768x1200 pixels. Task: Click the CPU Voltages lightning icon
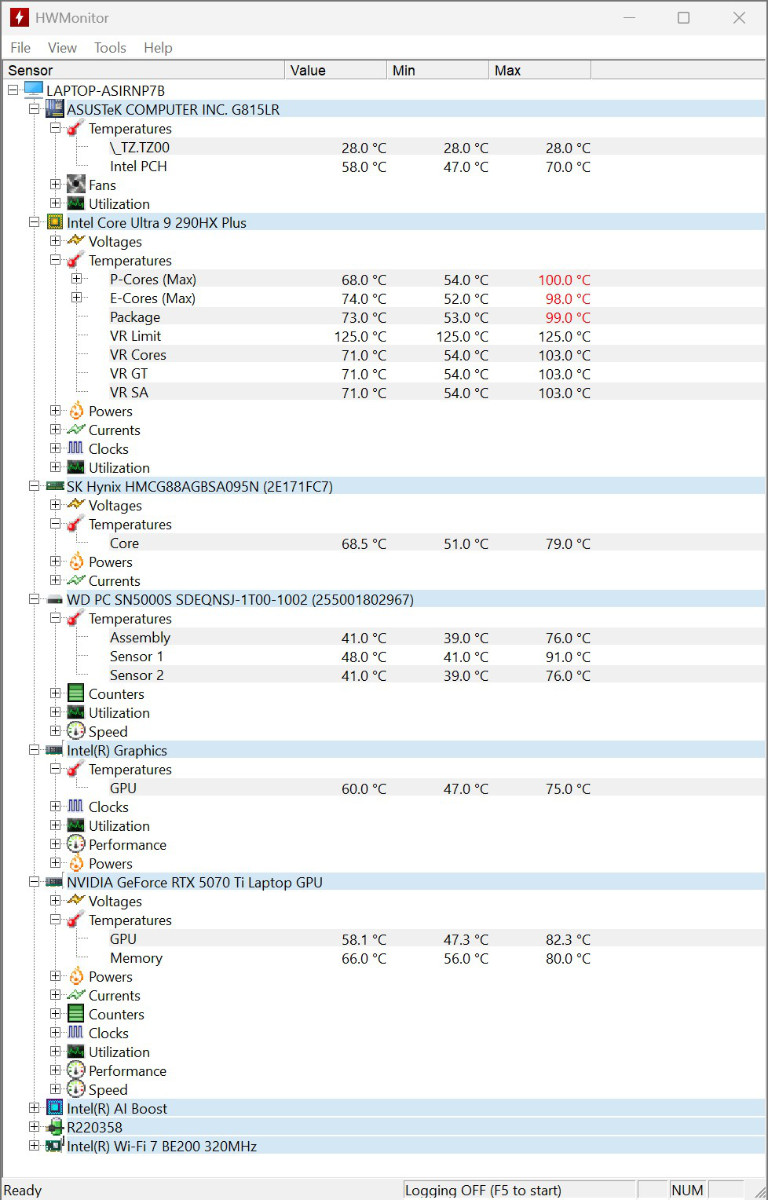click(x=76, y=241)
